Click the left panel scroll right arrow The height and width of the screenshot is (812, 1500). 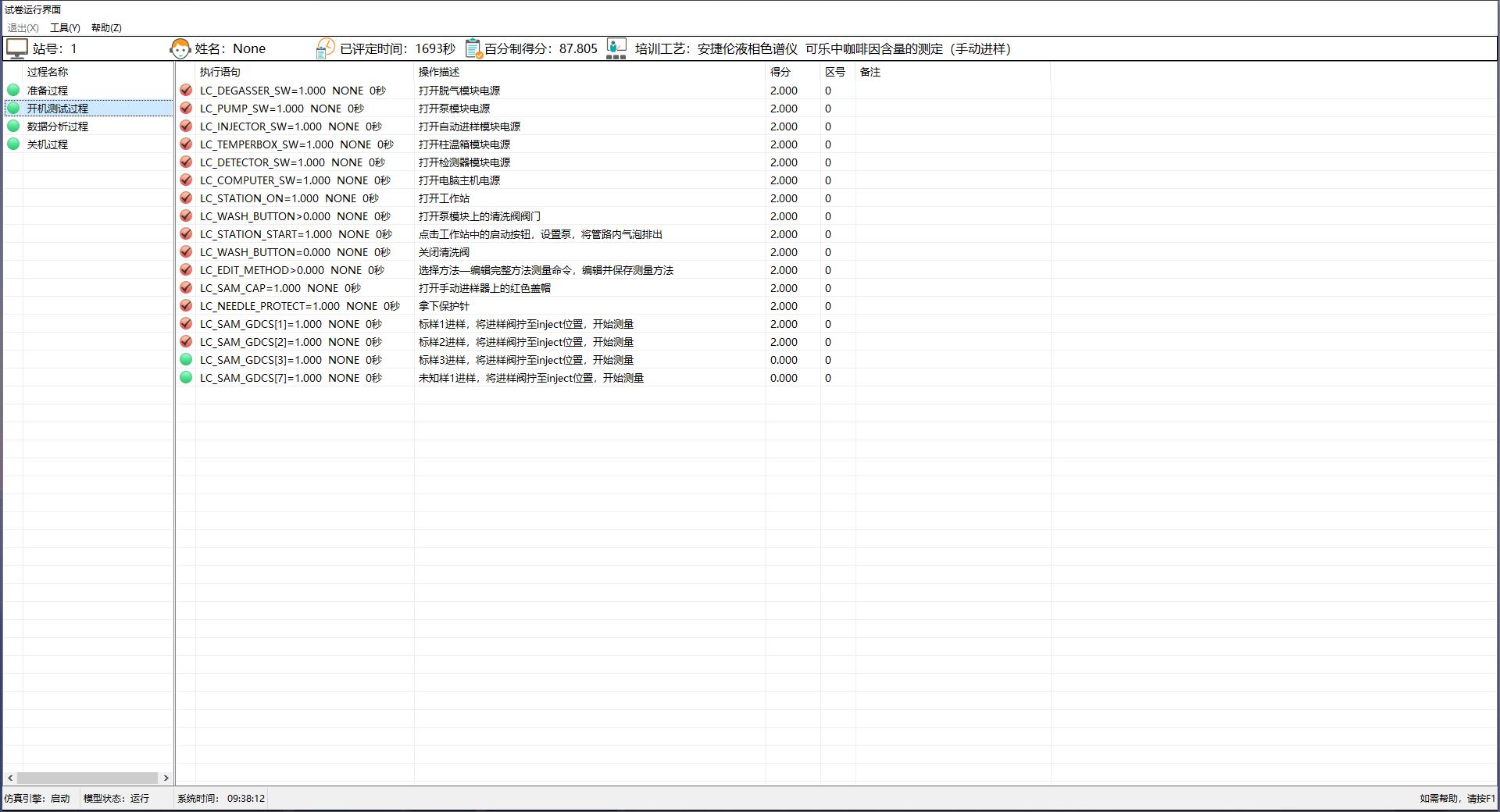(166, 778)
